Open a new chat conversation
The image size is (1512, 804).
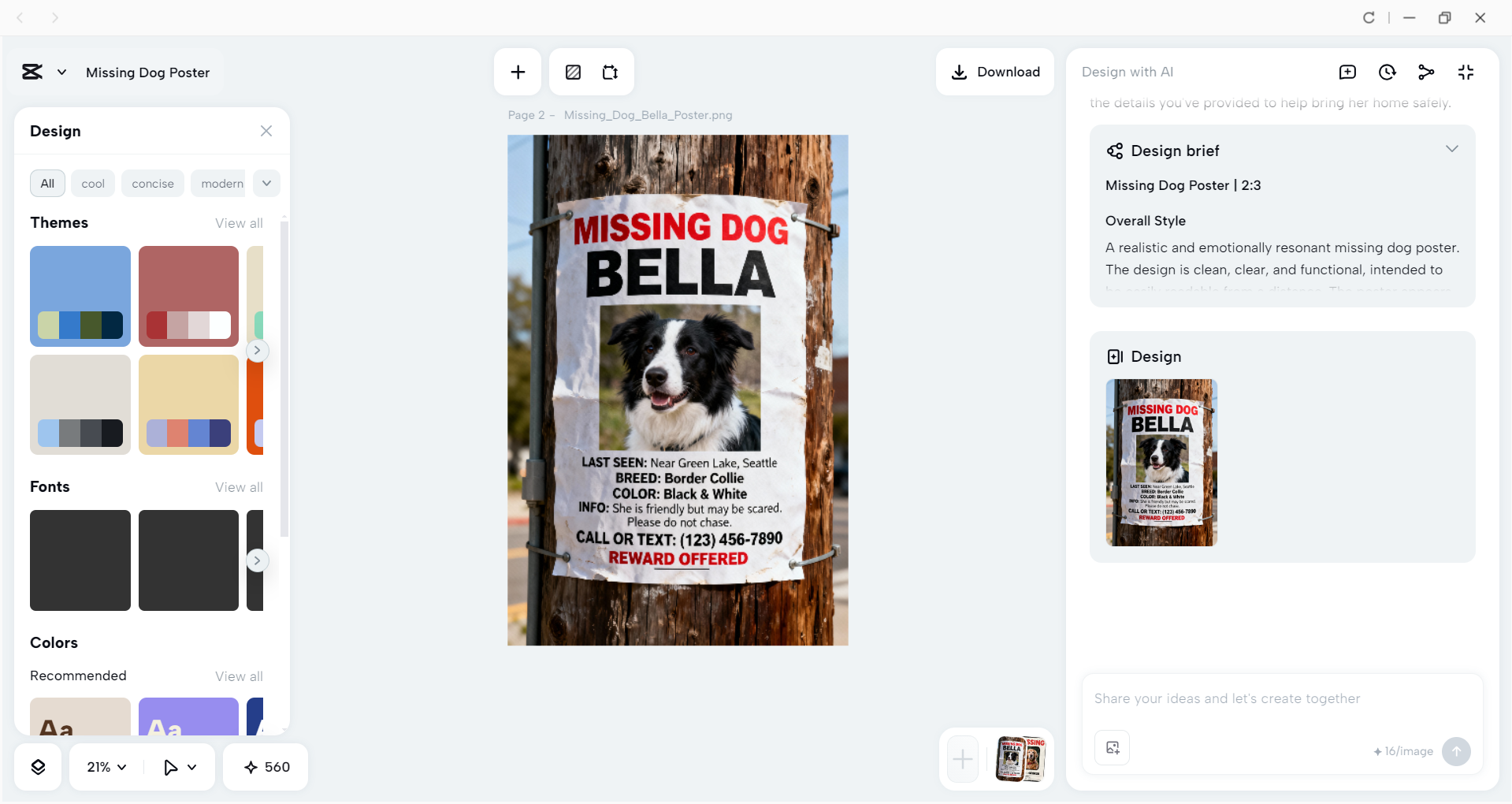(1347, 72)
